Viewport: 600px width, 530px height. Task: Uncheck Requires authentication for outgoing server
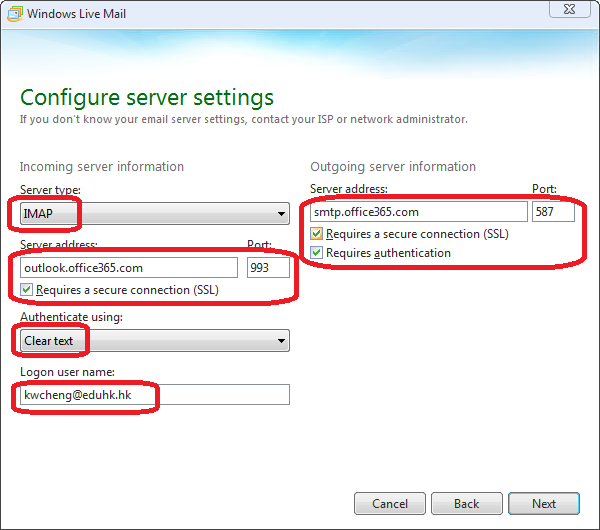tap(316, 253)
